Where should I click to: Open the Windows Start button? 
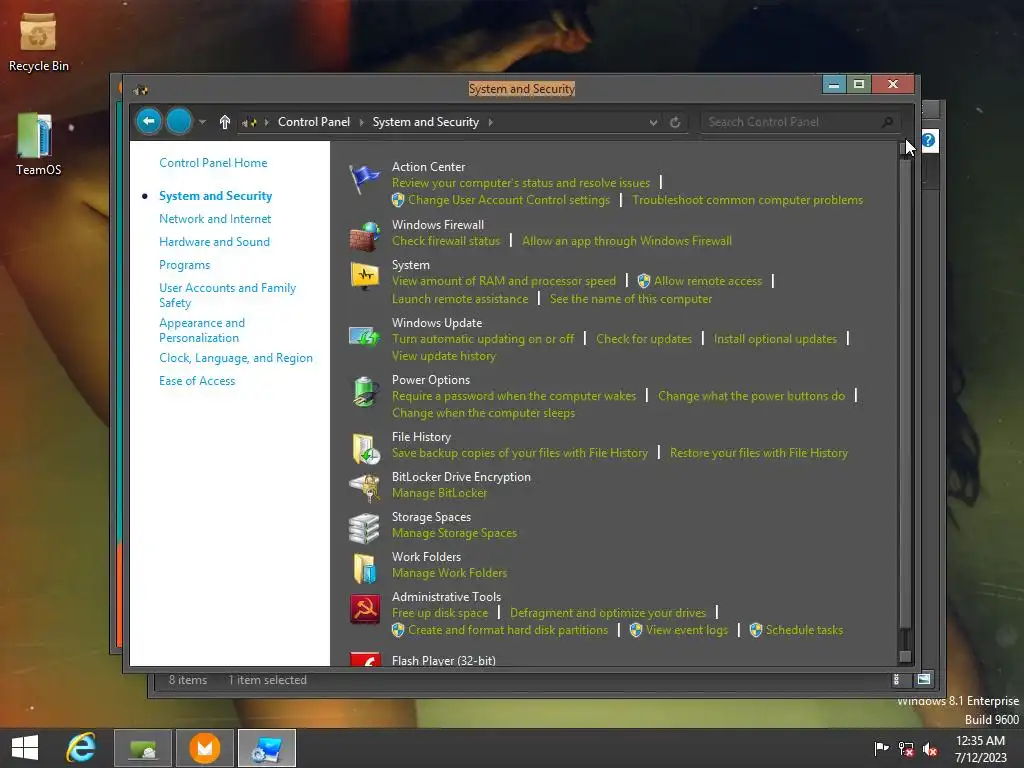pyautogui.click(x=25, y=748)
